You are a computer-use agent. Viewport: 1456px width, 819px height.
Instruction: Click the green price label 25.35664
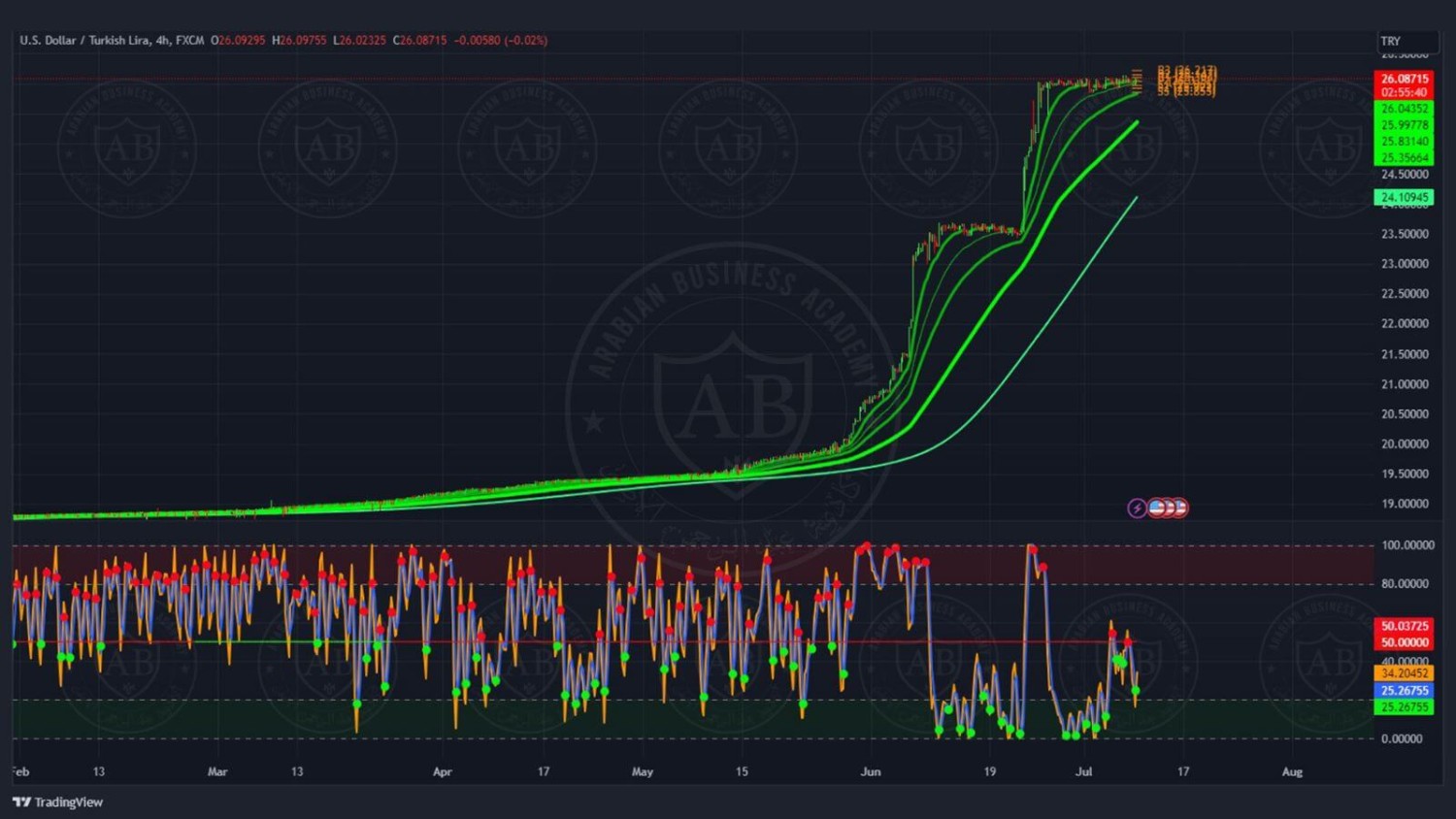click(x=1405, y=157)
